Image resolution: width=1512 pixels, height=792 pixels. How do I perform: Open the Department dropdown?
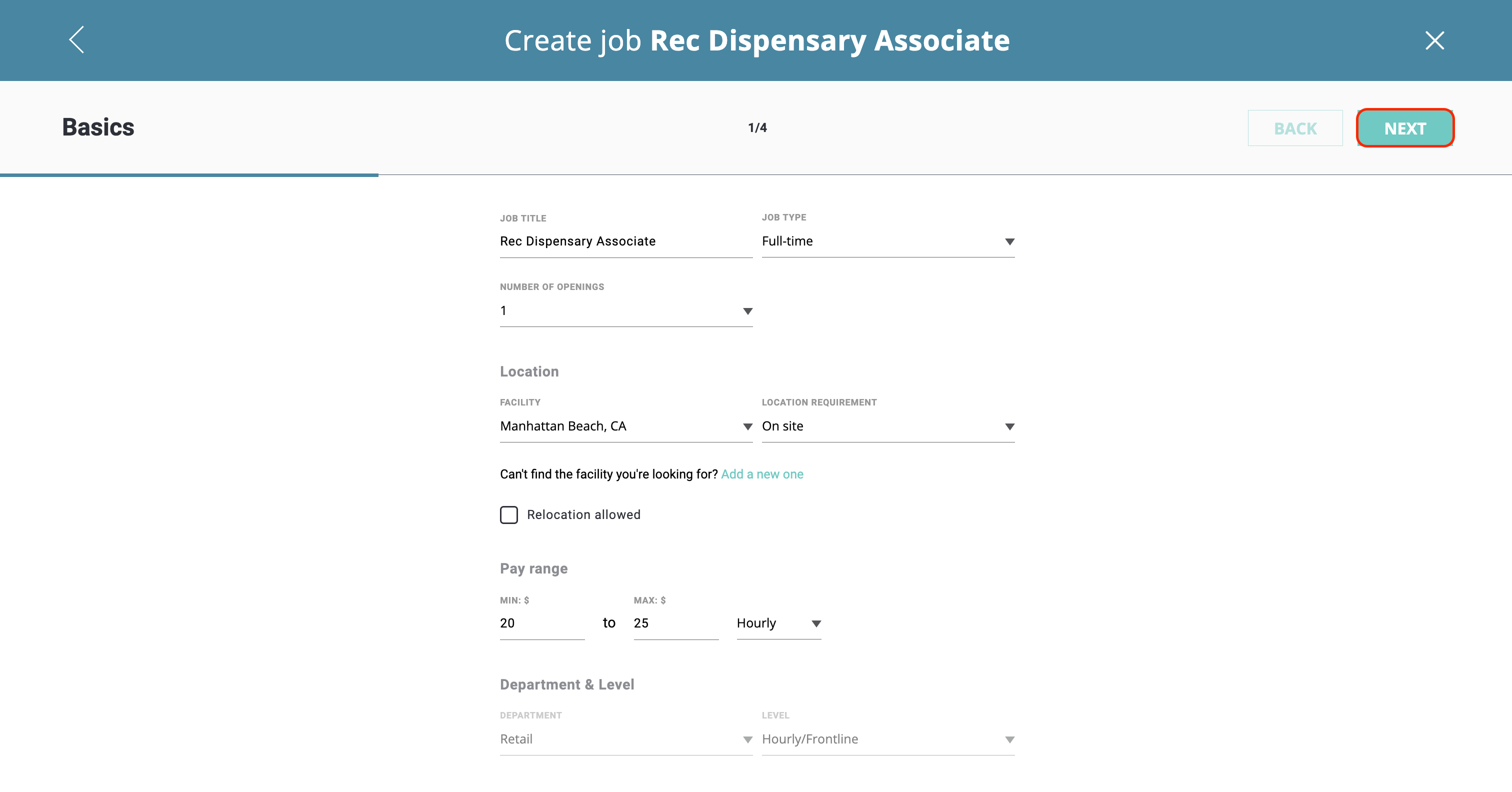click(625, 739)
